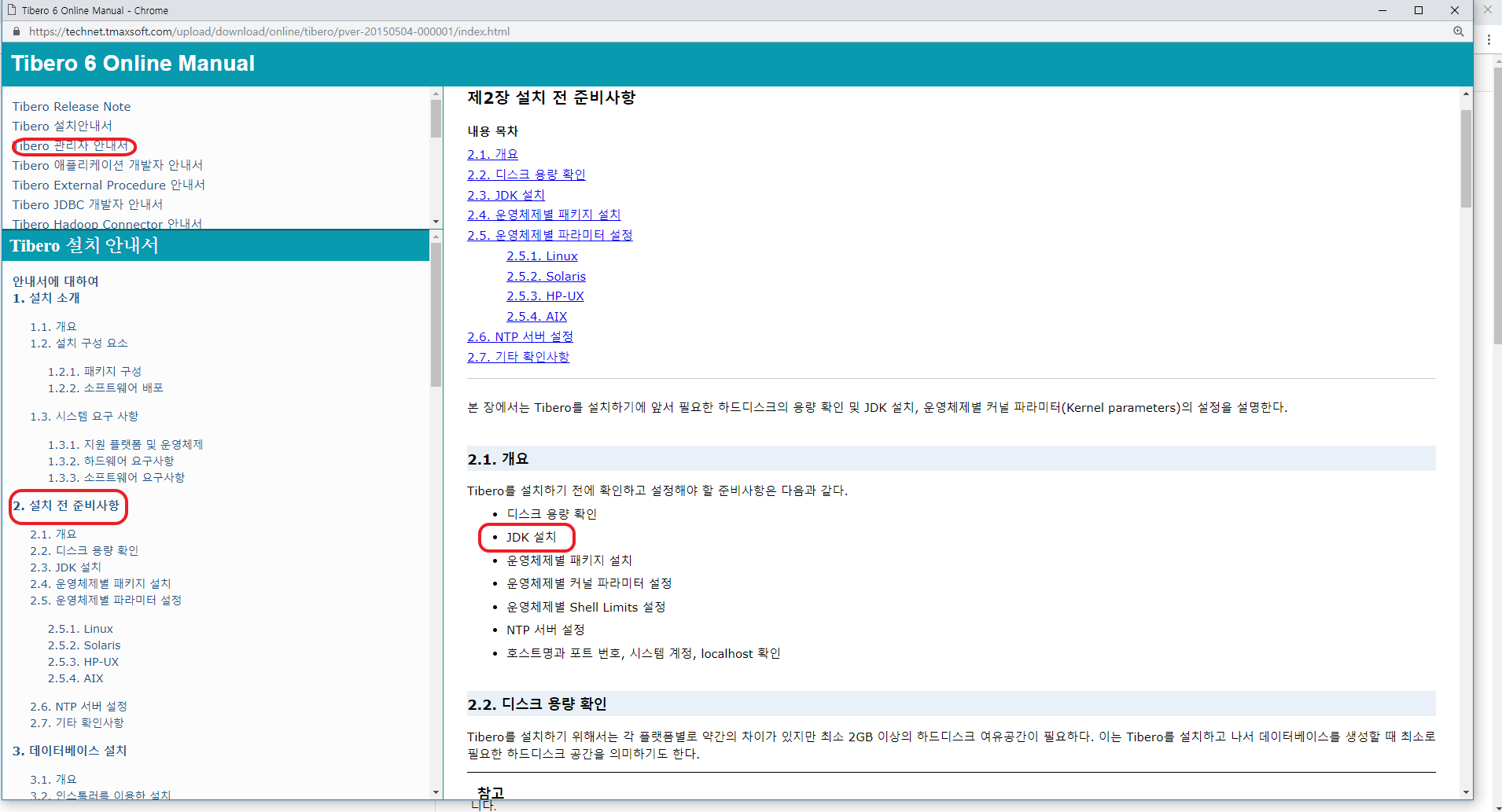Click the Tibero 6 Online Manual banner title
Screen dimensions: 1502x812
[x=133, y=64]
